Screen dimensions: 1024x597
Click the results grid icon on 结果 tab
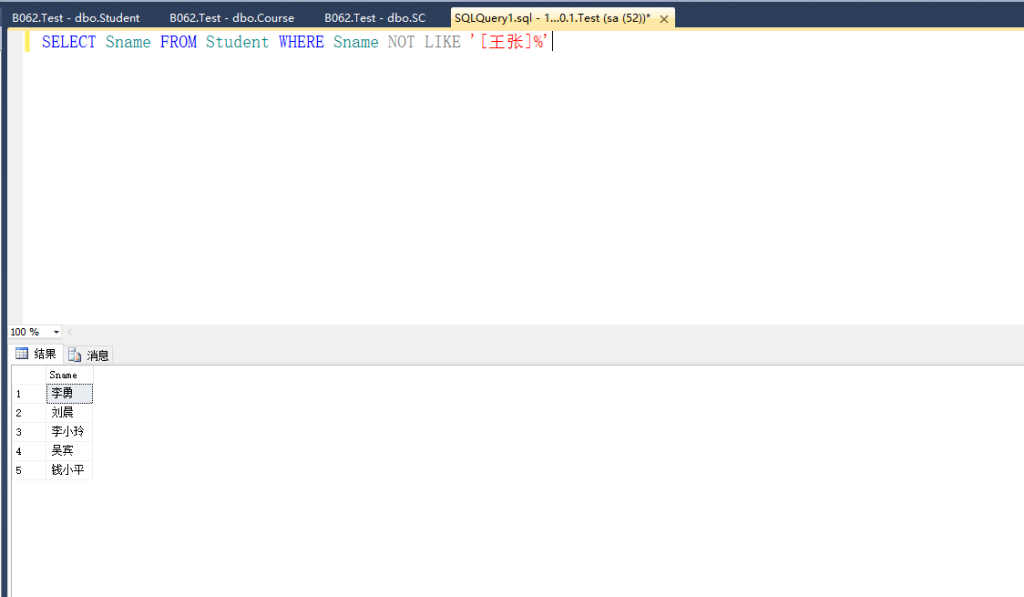[x=22, y=354]
